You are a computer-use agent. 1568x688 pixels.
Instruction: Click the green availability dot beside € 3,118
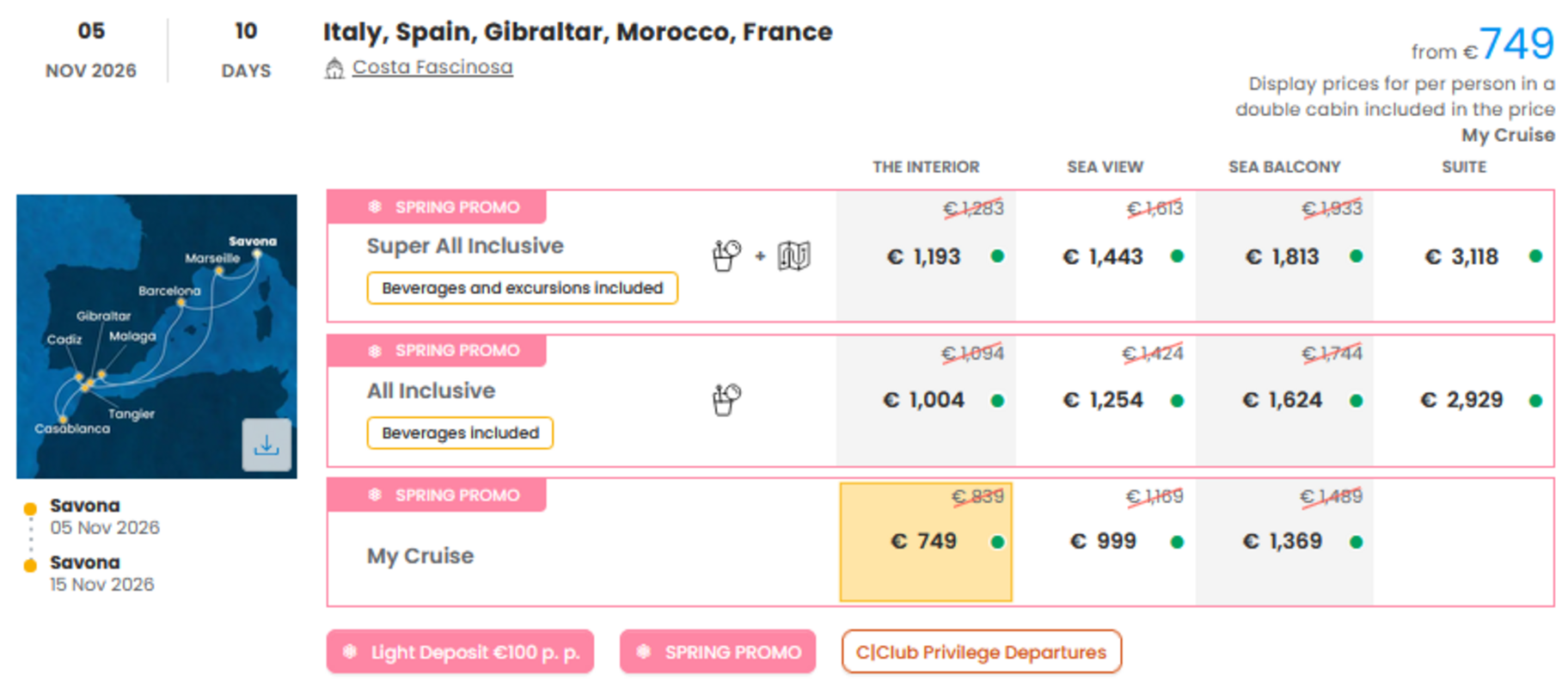pos(1535,256)
